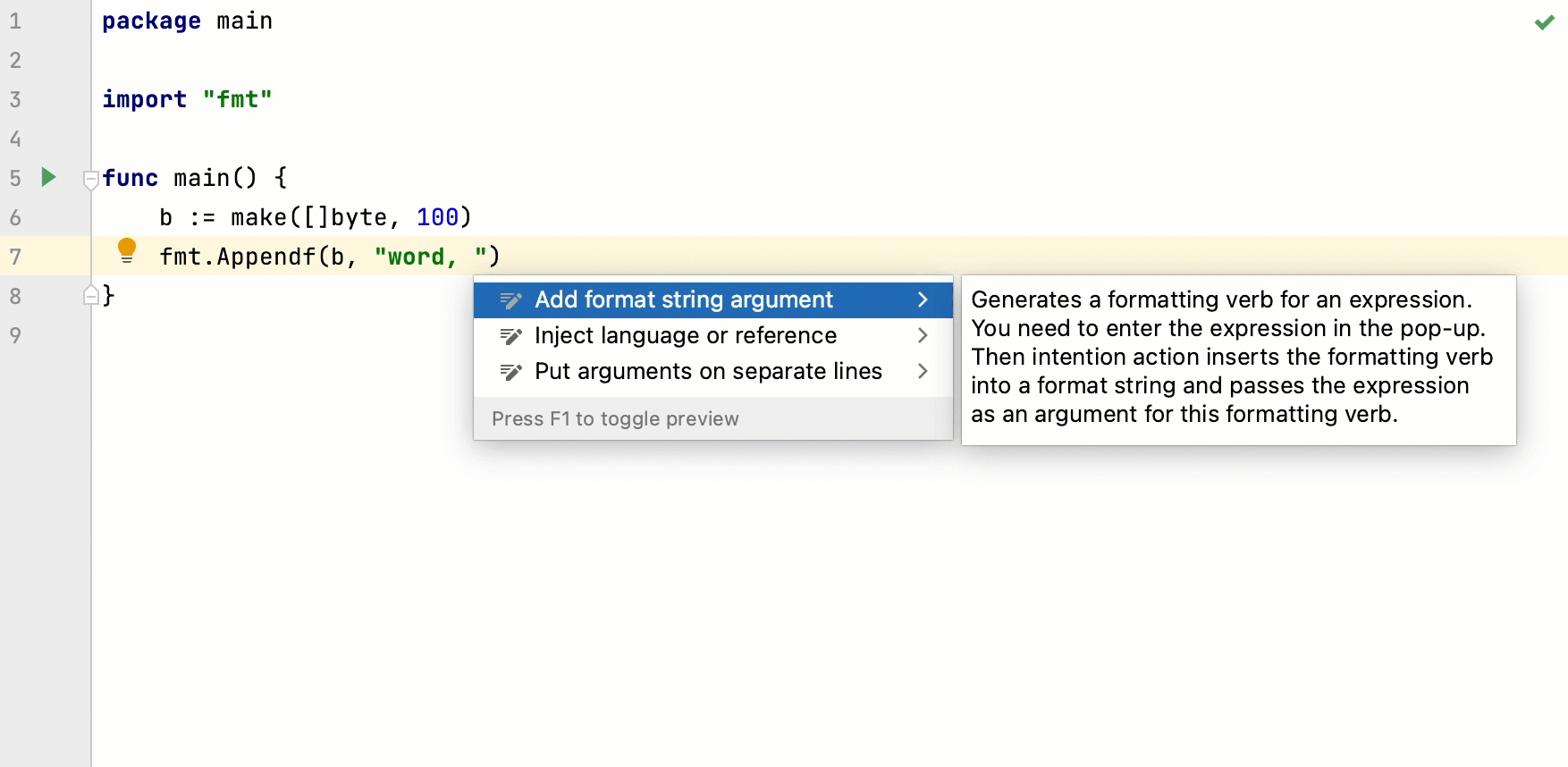Viewport: 1568px width, 767px height.
Task: Click the Appendf function name on line 7
Action: [x=266, y=257]
